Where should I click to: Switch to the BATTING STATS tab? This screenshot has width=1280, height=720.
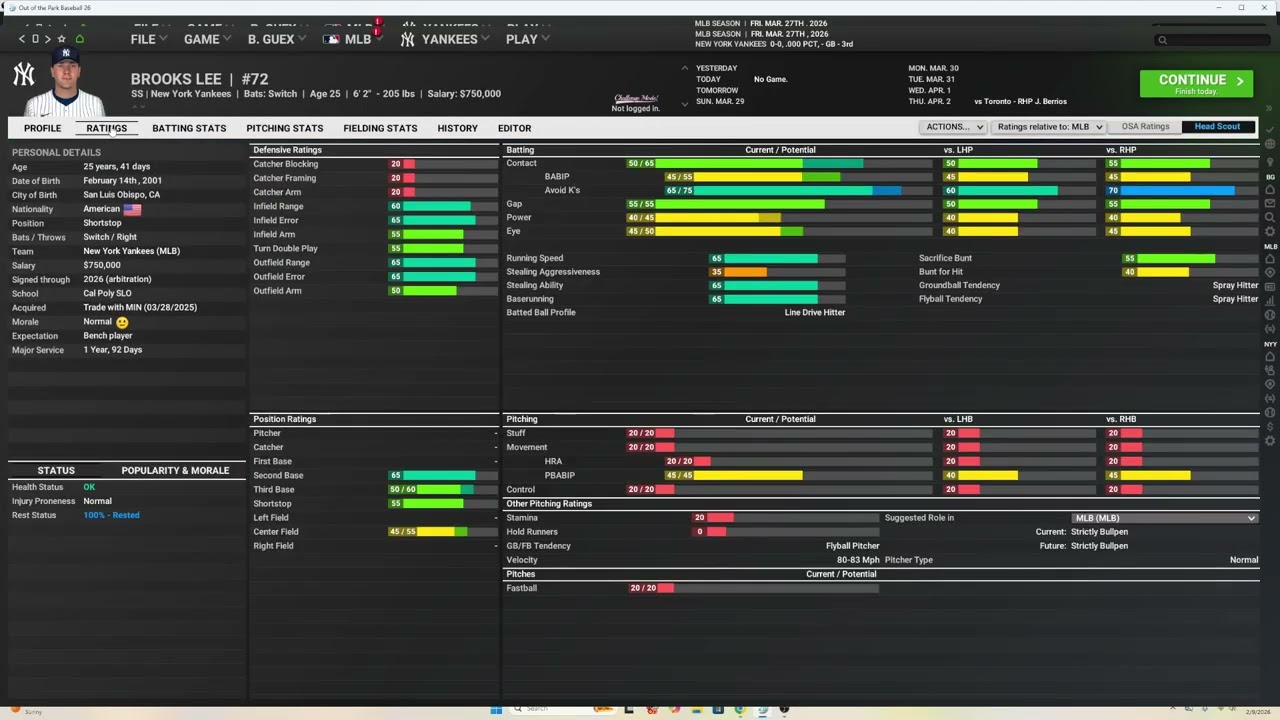pos(189,128)
